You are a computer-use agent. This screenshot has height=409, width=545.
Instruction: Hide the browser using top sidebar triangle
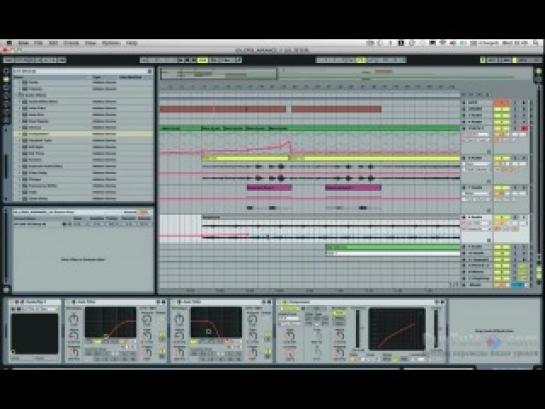click(x=6, y=71)
